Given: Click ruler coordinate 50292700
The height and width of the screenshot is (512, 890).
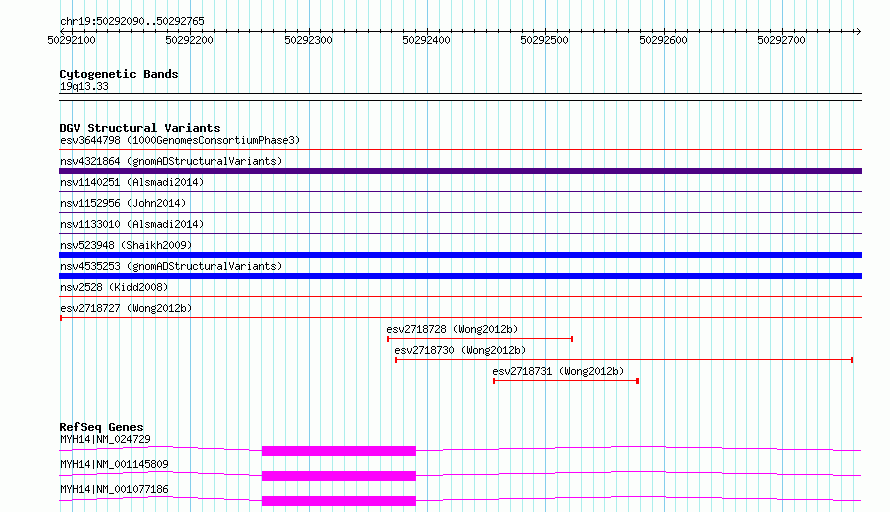Looking at the screenshot, I should pos(781,40).
